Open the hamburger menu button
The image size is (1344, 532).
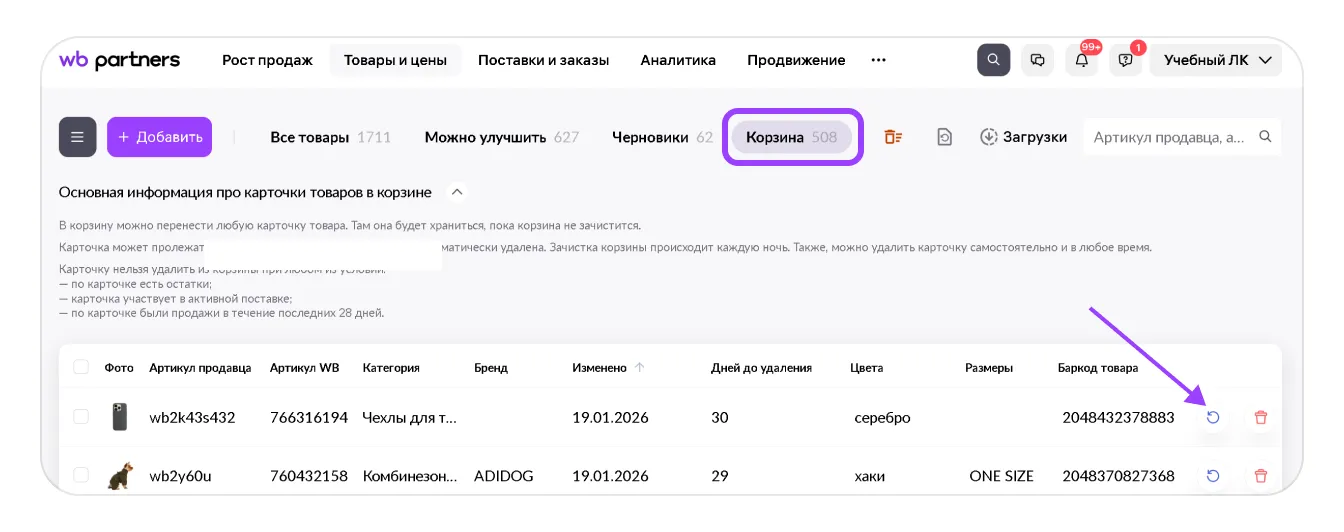(77, 137)
